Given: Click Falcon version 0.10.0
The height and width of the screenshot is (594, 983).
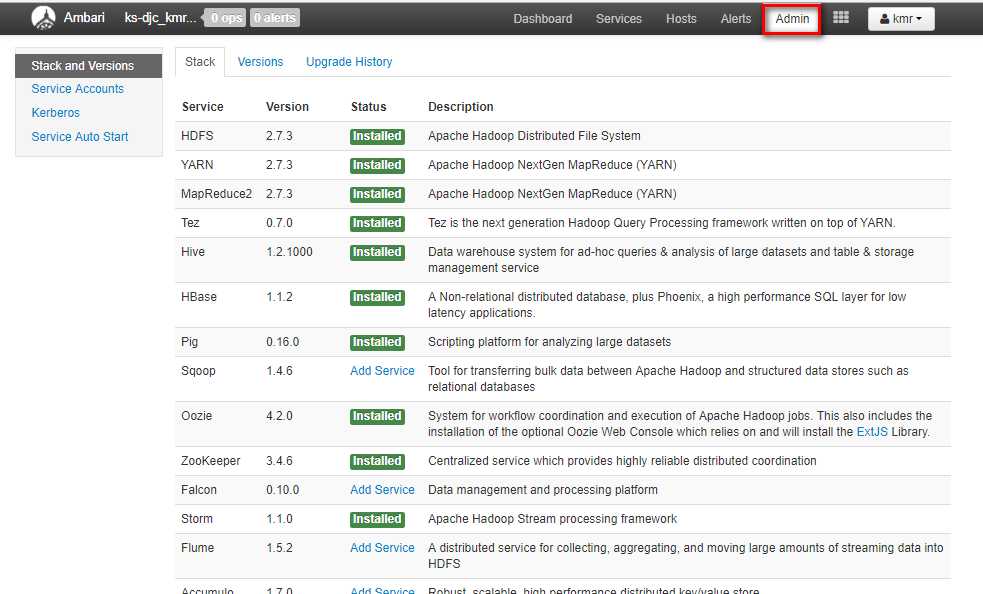Looking at the screenshot, I should pyautogui.click(x=282, y=490).
